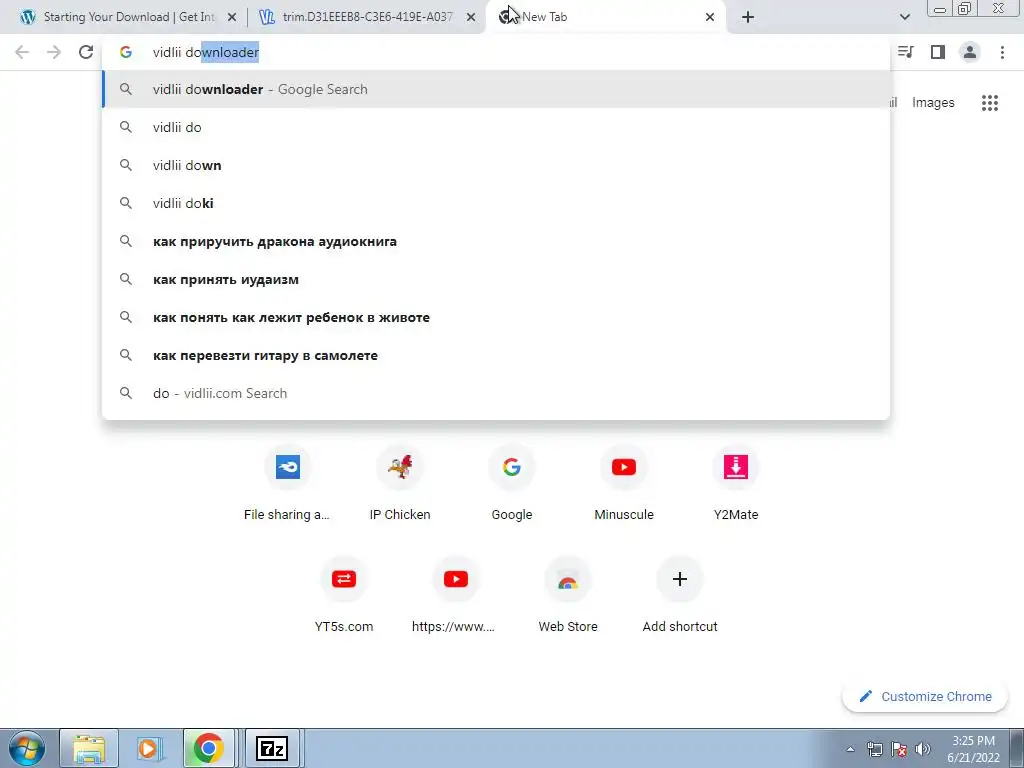Click the Add shortcut plus tile

[680, 596]
